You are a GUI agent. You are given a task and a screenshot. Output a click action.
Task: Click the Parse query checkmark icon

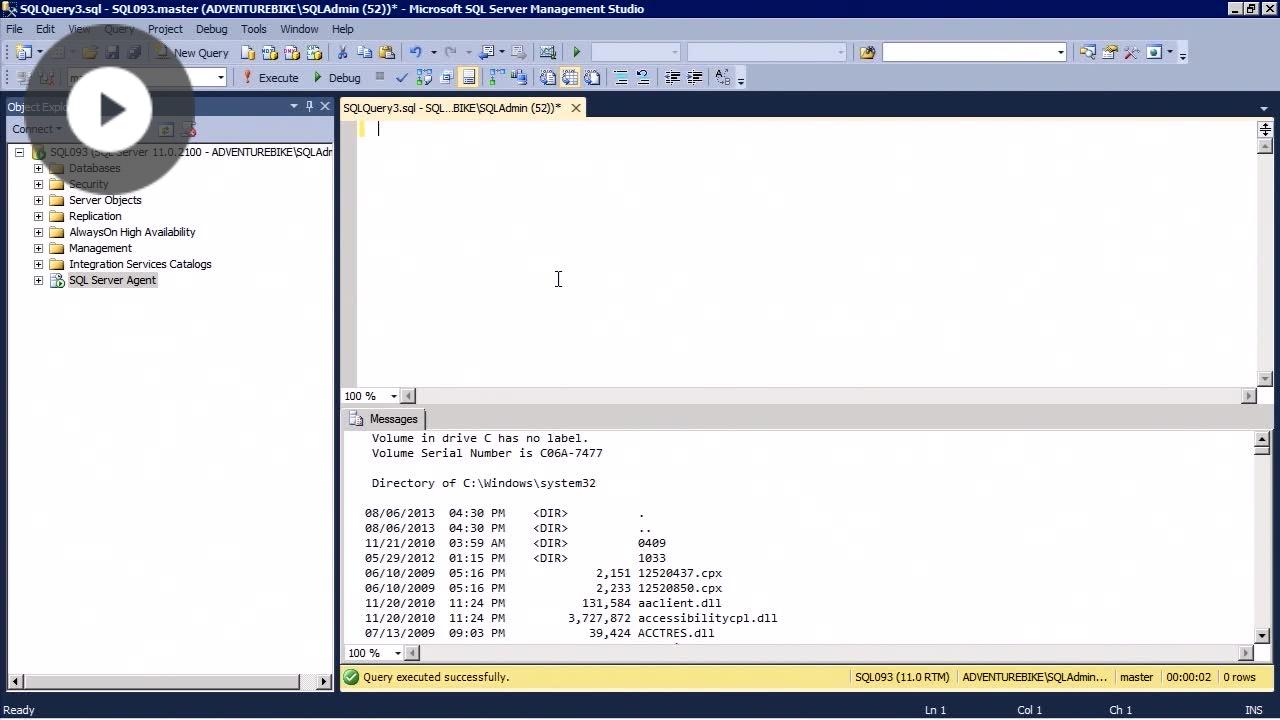402,78
